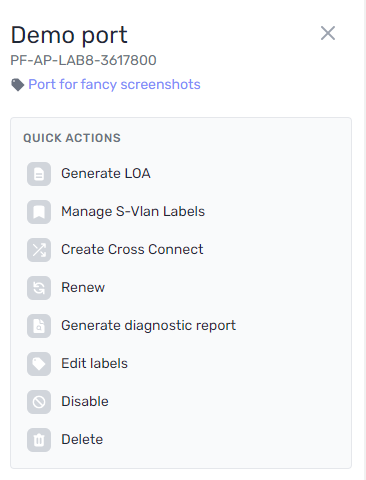This screenshot has width=366, height=480.
Task: Select Create Cross Connect action
Action: click(x=132, y=249)
